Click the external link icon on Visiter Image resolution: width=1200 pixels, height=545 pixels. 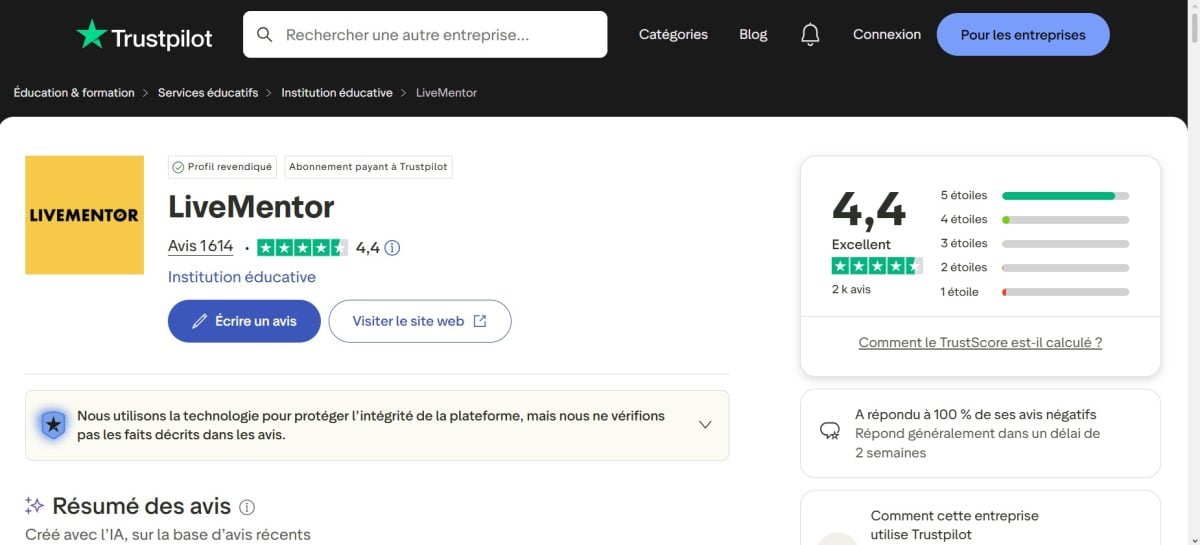pos(480,321)
